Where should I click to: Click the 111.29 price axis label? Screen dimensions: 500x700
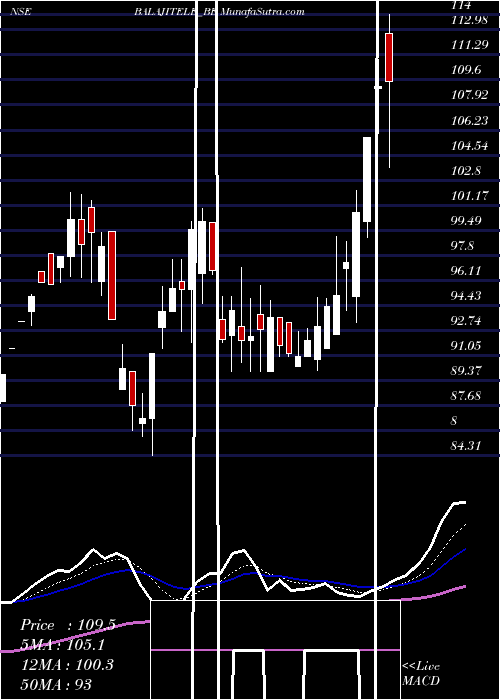[x=469, y=45]
